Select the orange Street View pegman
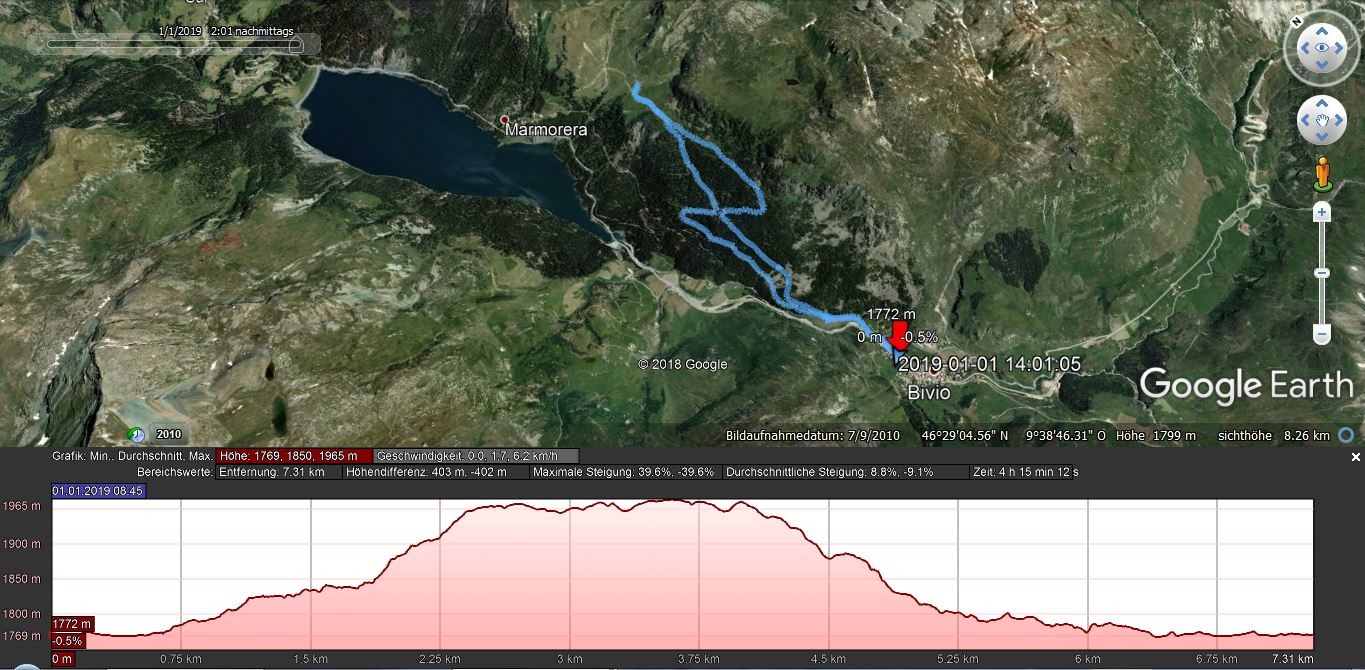The width and height of the screenshot is (1365, 670). pyautogui.click(x=1322, y=173)
